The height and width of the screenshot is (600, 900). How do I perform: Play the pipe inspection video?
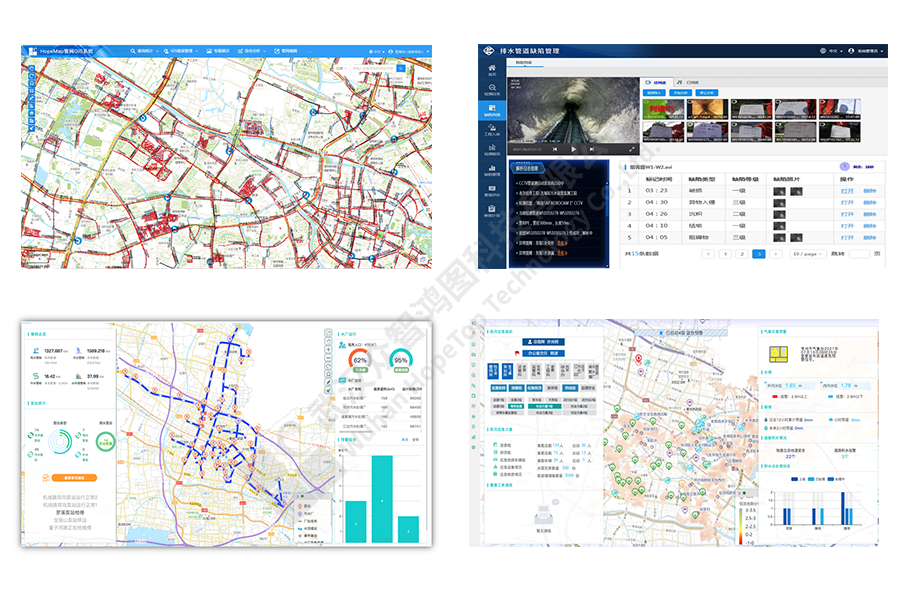click(x=573, y=149)
